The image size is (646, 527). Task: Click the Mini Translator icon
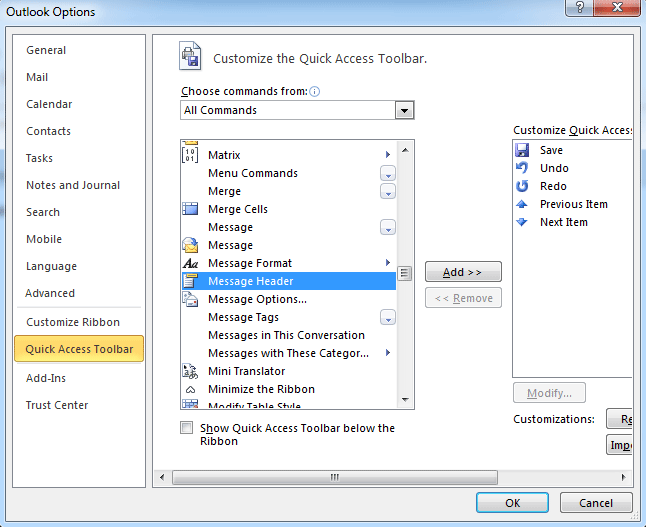point(190,371)
